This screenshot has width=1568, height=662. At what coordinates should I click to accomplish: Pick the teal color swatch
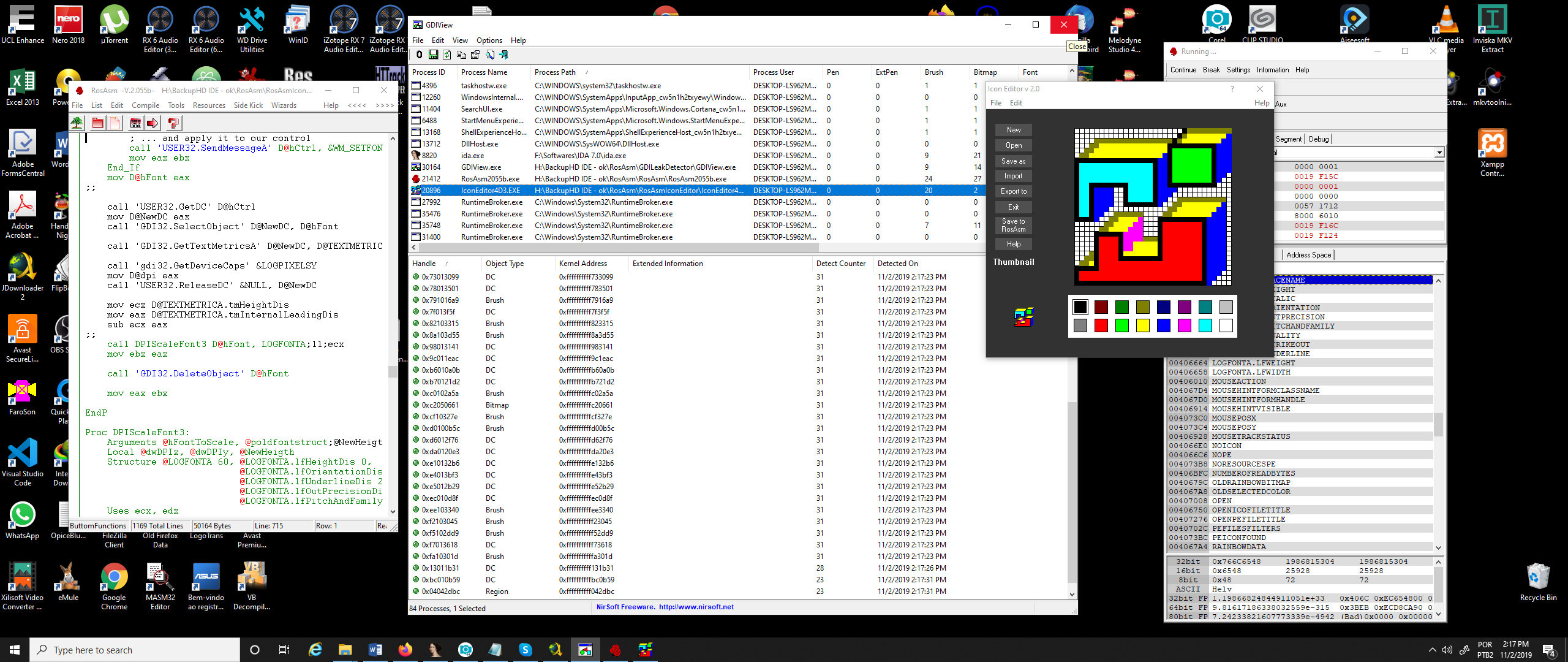point(1205,307)
